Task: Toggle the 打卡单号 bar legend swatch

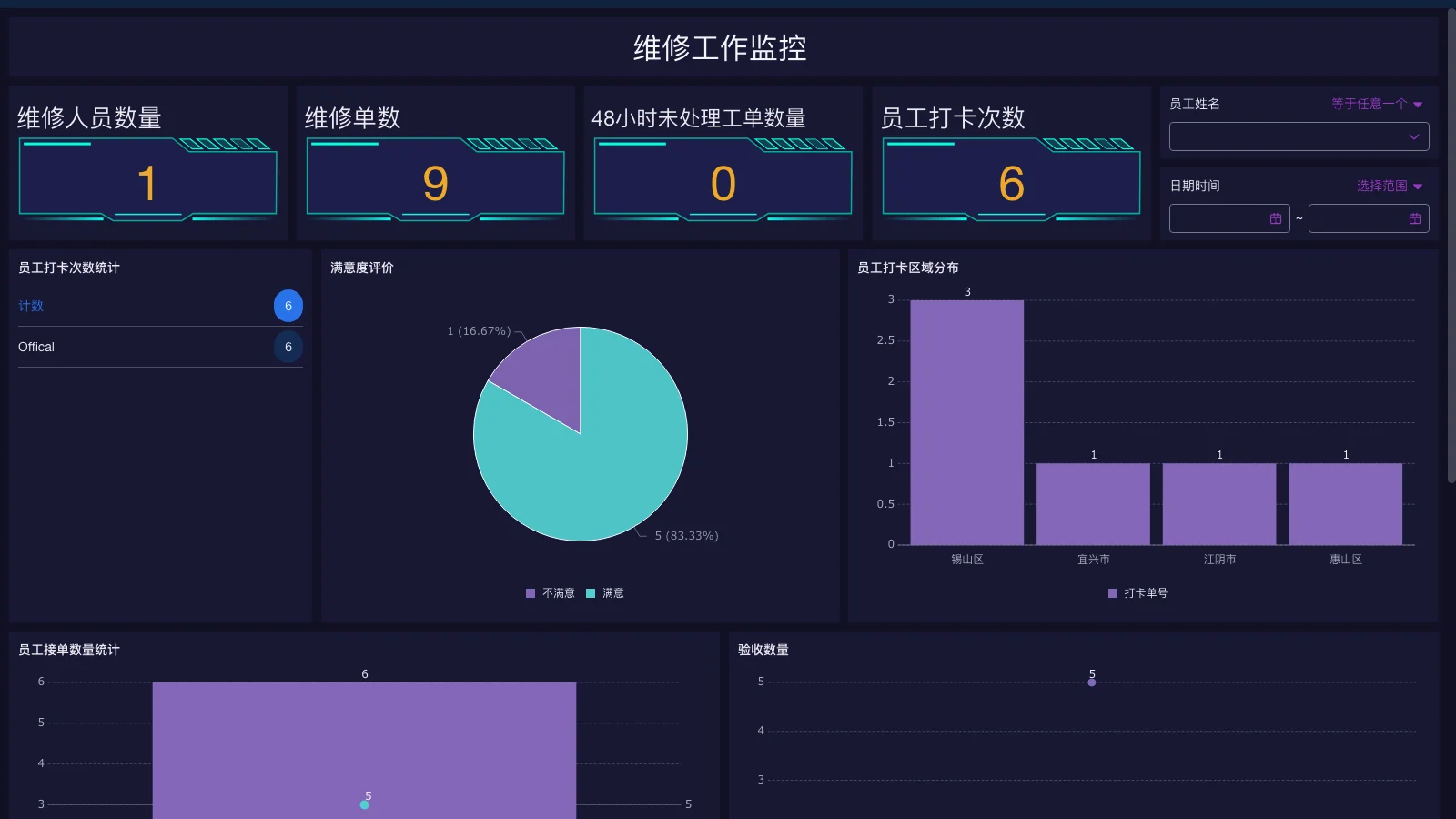Action: click(x=1113, y=593)
